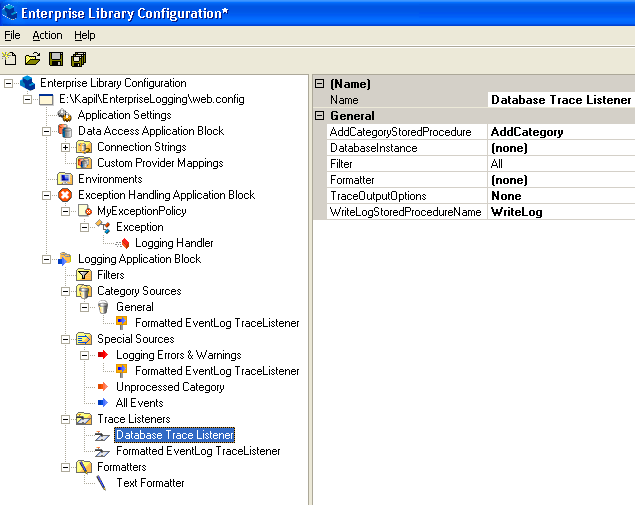Screen dimensions: 635x512
Task: Expand the Connection Strings node
Action: 65,147
